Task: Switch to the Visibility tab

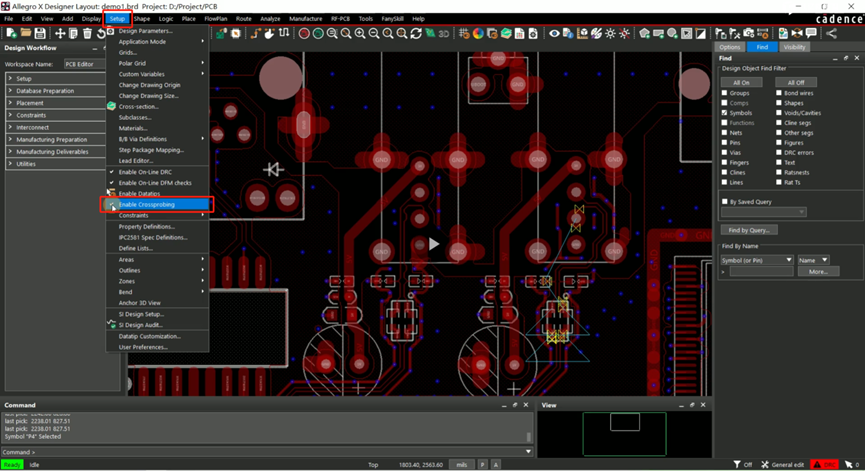Action: click(x=794, y=47)
